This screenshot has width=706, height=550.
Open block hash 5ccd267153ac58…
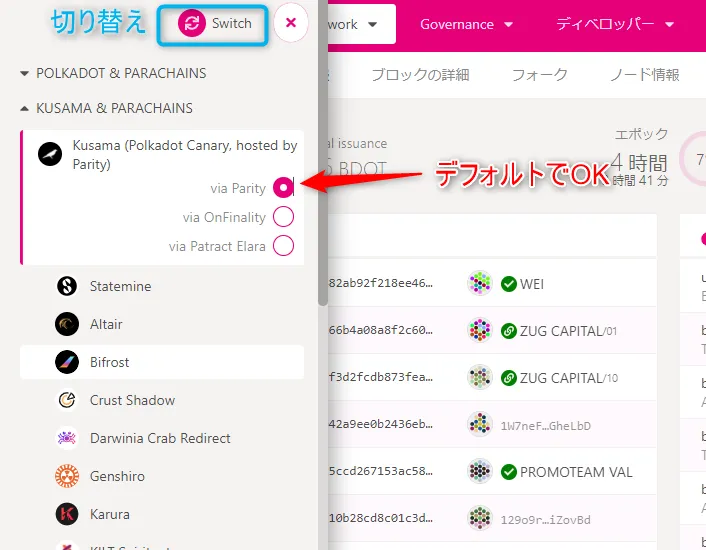pyautogui.click(x=380, y=471)
